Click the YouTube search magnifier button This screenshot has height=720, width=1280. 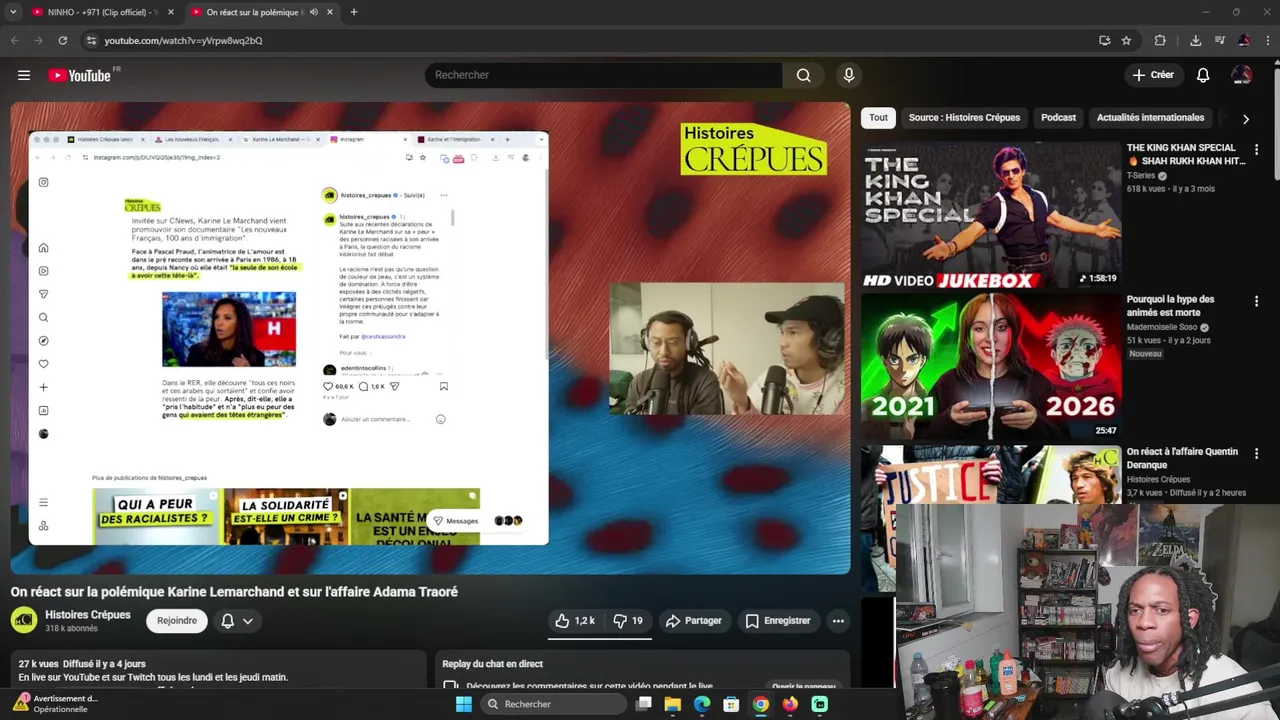(x=803, y=75)
